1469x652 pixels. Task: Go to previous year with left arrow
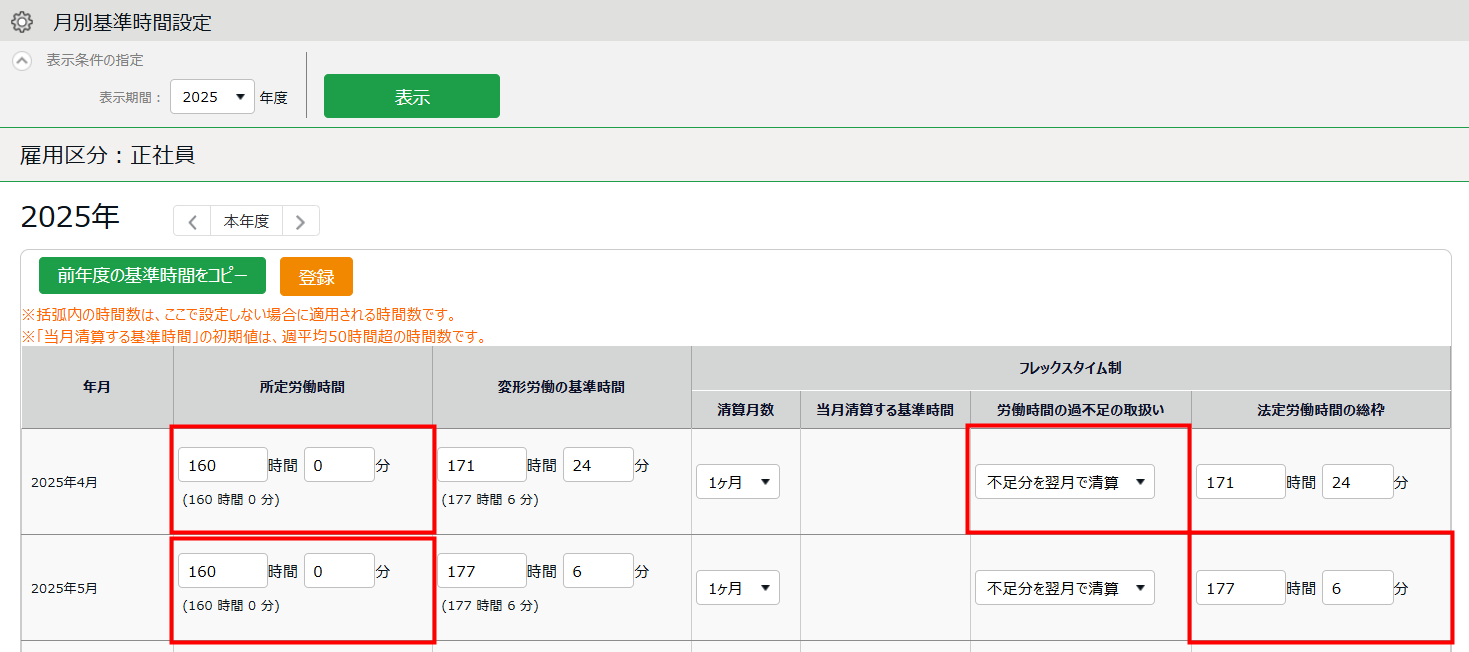point(192,221)
